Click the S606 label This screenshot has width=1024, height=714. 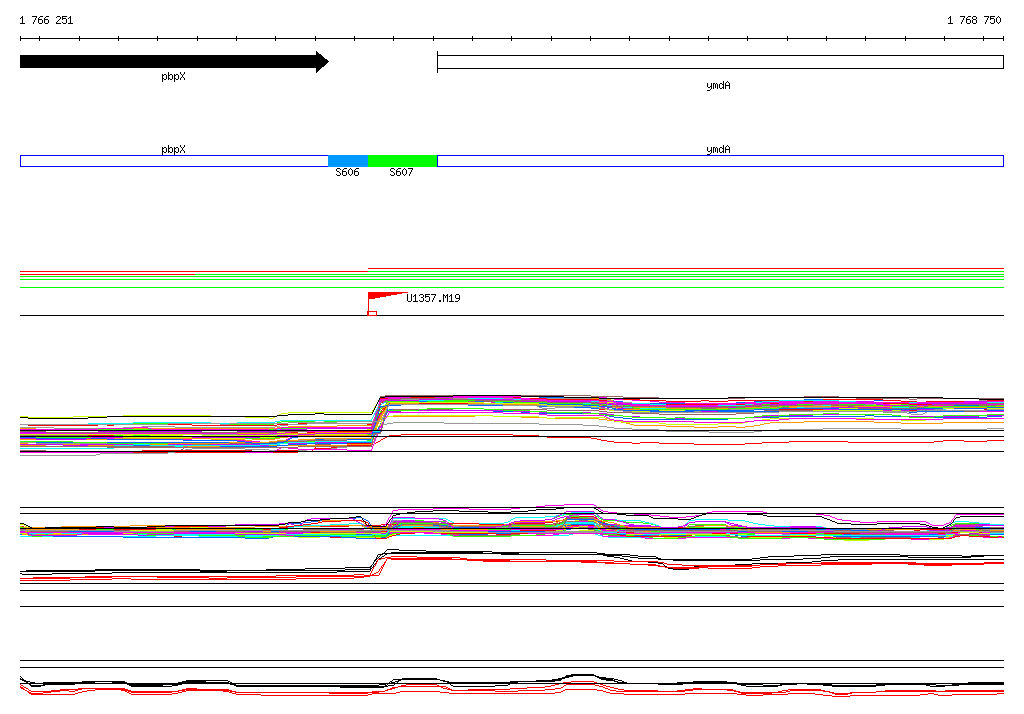point(347,172)
